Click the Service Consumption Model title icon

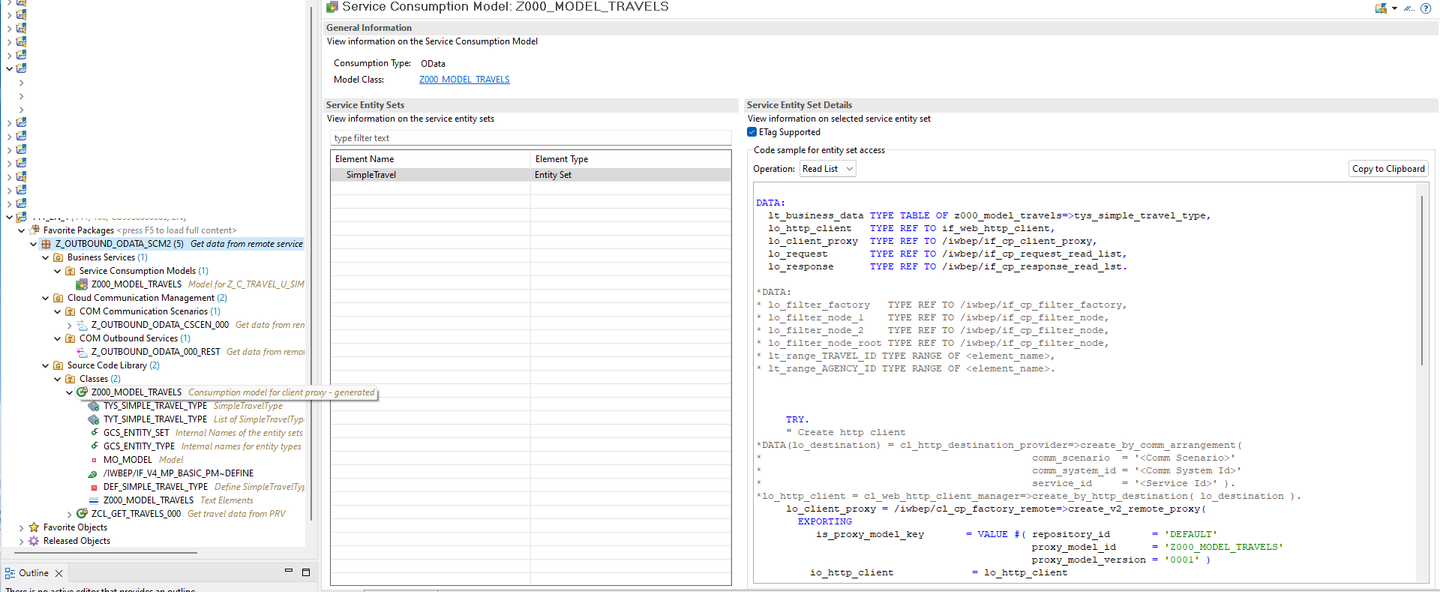[332, 7]
